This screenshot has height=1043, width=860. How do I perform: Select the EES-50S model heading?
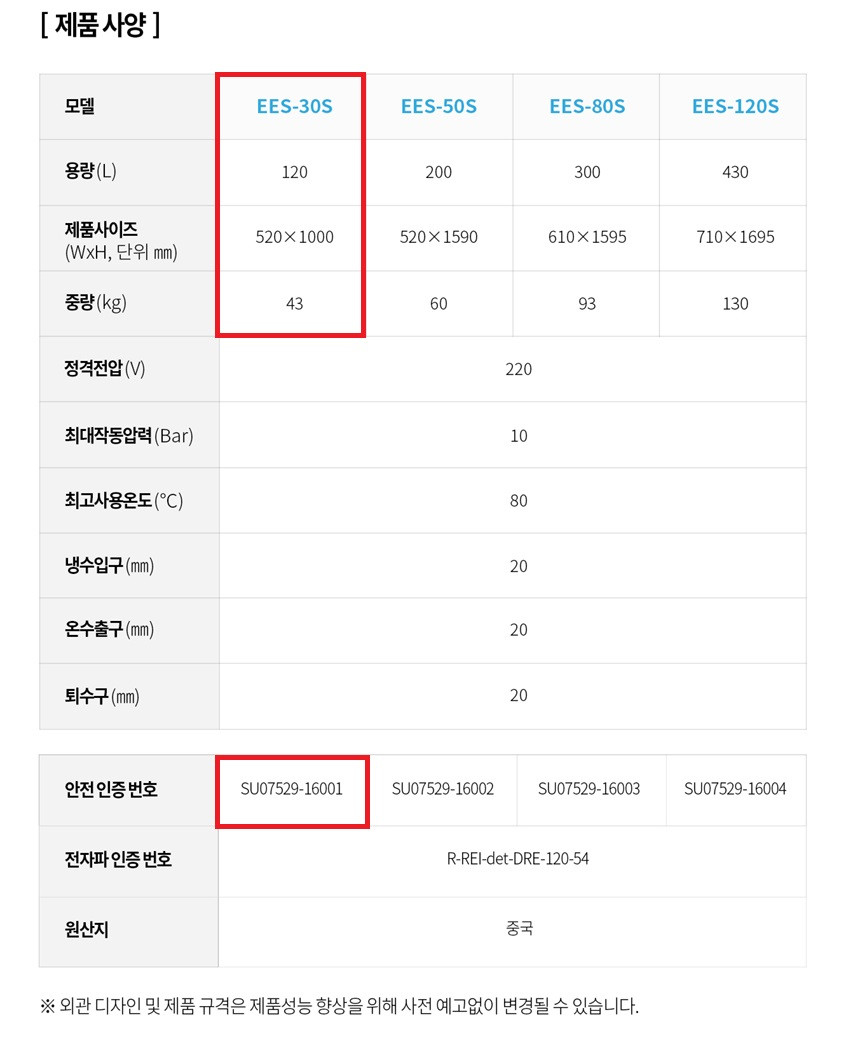439,106
